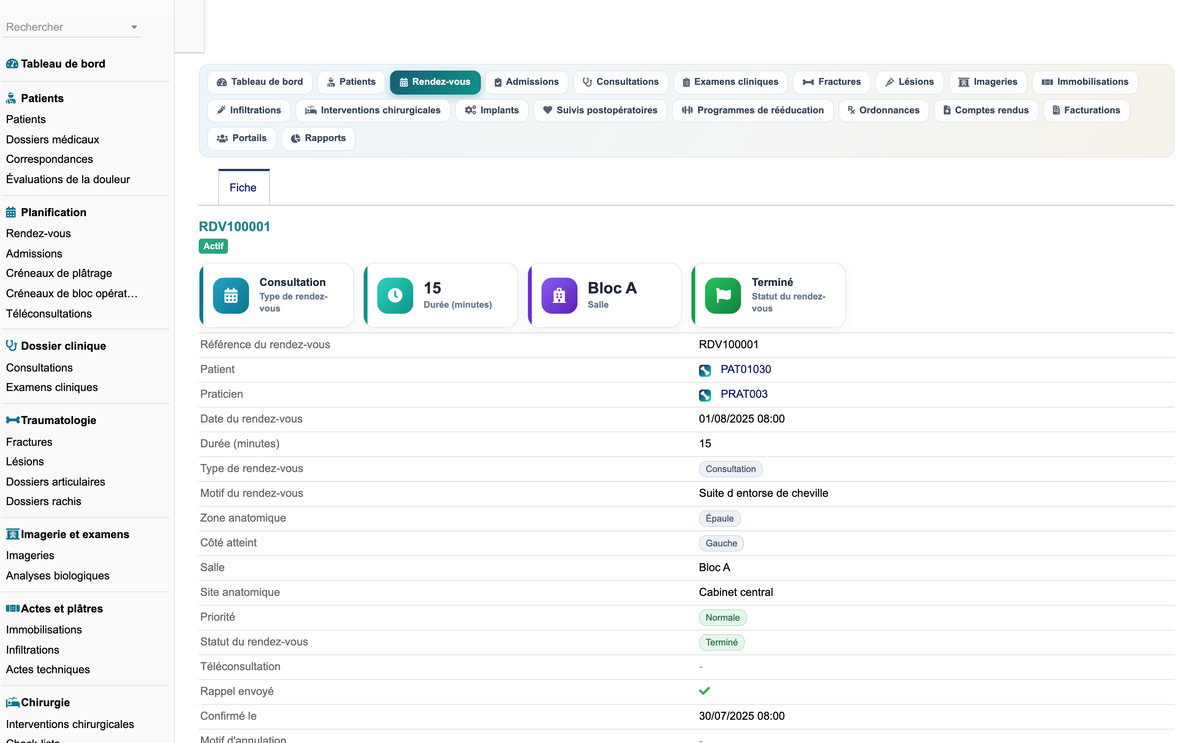Viewport: 1200px width, 743px height.
Task: Click the Chirurgie bed icon in sidebar
Action: point(13,703)
